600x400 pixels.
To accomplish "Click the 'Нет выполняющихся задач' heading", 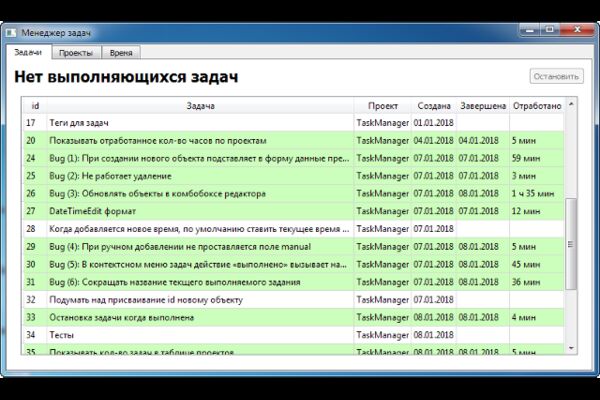I will 126,77.
